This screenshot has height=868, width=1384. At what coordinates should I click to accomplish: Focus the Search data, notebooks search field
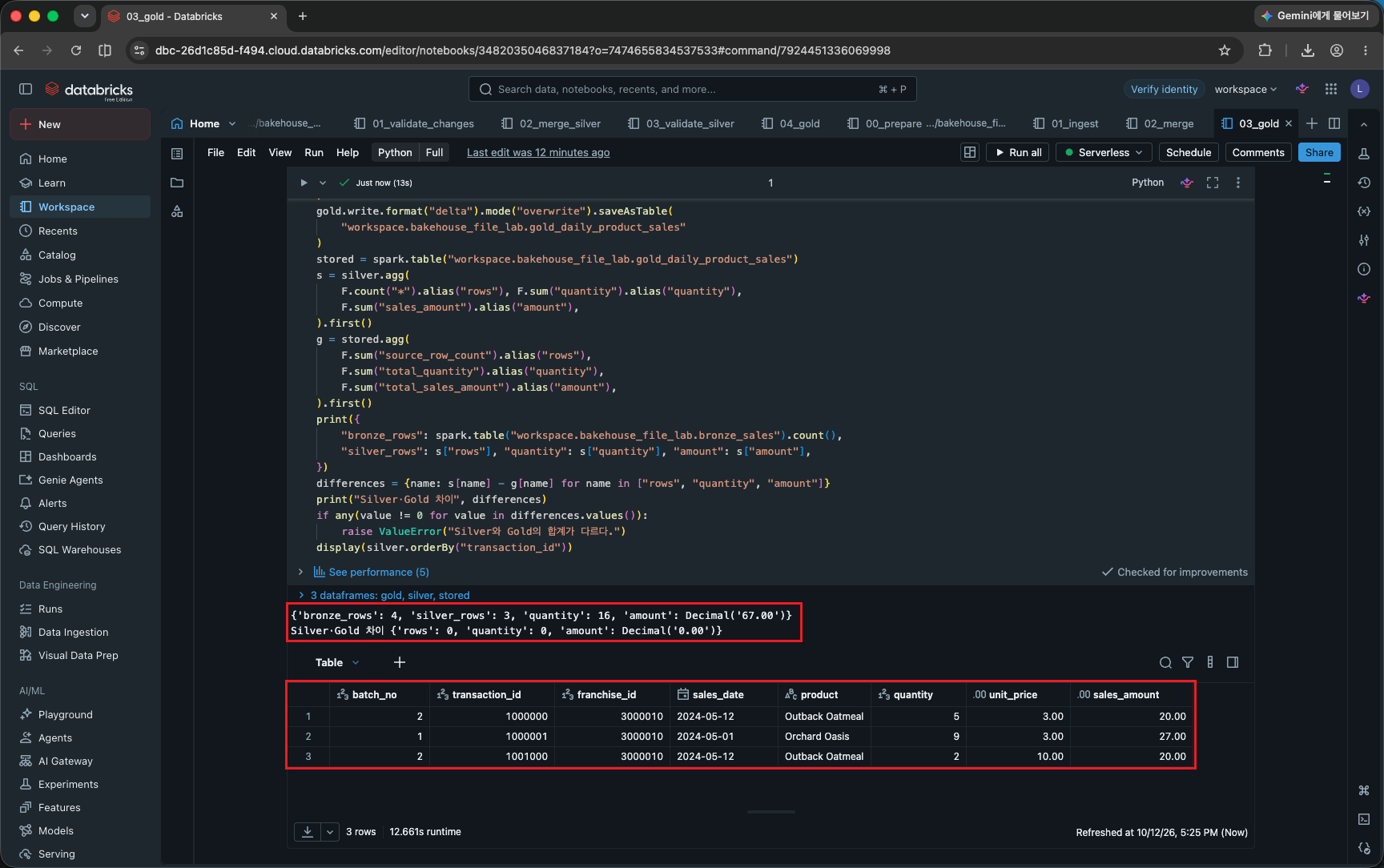(x=692, y=89)
